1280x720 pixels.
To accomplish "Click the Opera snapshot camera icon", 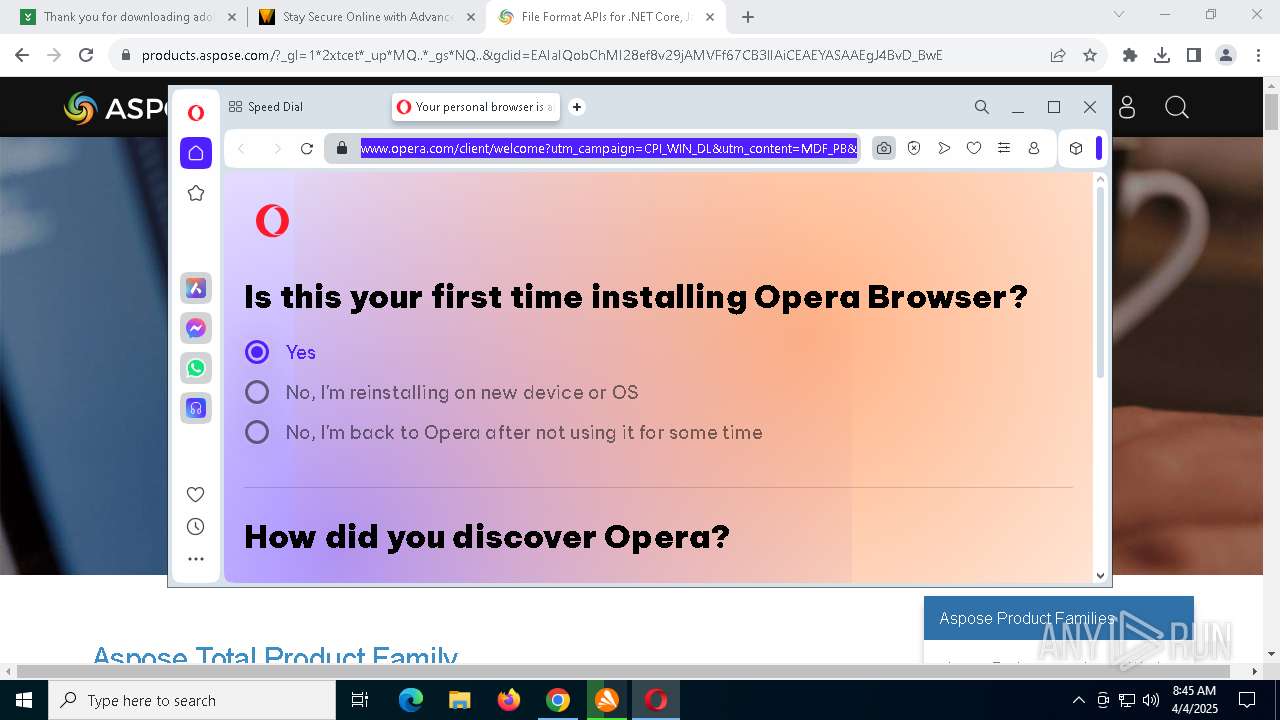I will pos(884,148).
